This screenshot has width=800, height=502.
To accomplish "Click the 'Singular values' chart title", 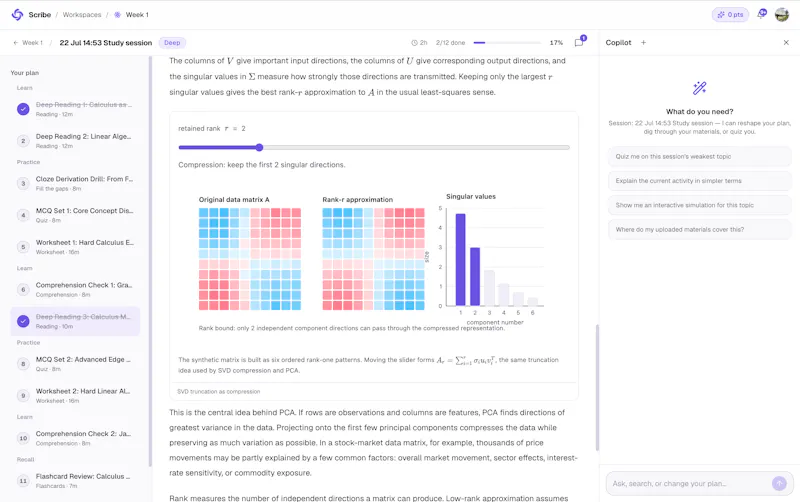I will click(x=471, y=196).
